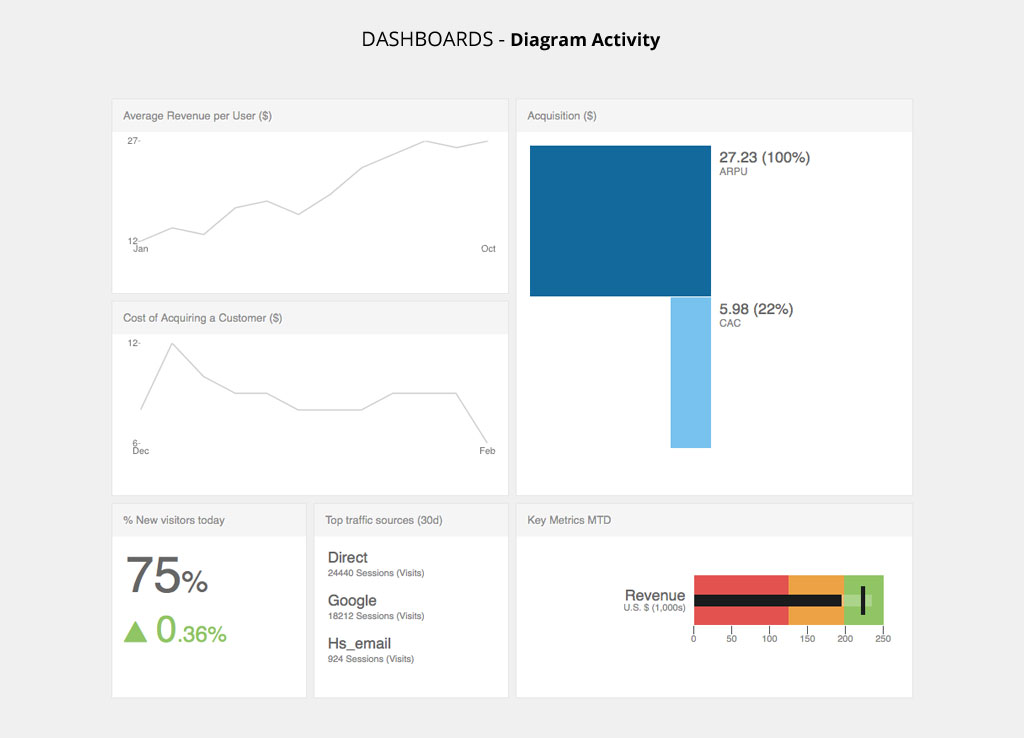The height and width of the screenshot is (738, 1024).
Task: Click the % New visitors today header
Action: point(174,520)
